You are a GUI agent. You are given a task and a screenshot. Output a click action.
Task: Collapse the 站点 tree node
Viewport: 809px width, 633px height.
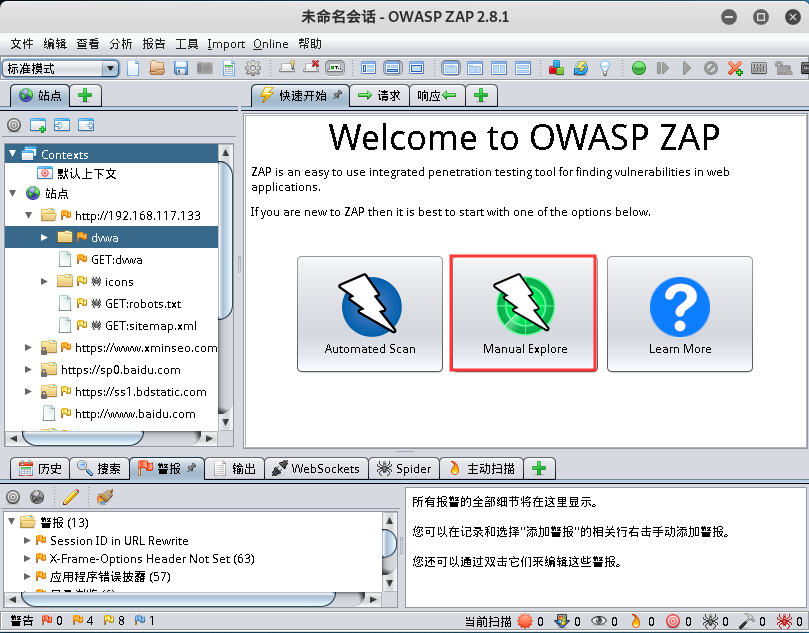pyautogui.click(x=12, y=193)
